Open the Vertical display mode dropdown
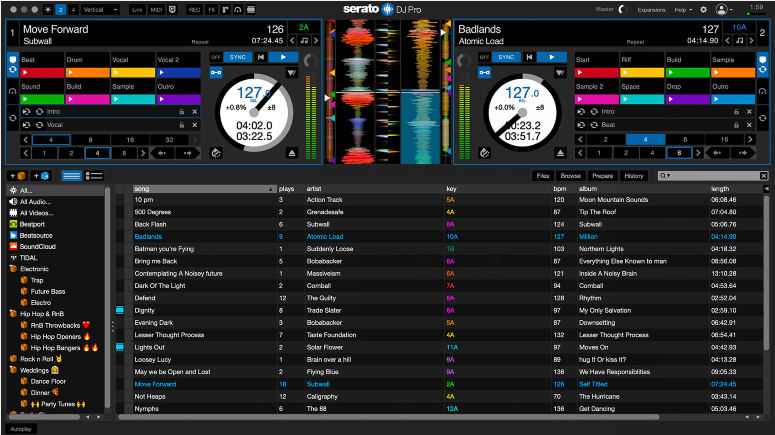The image size is (775, 435). (x=100, y=9)
